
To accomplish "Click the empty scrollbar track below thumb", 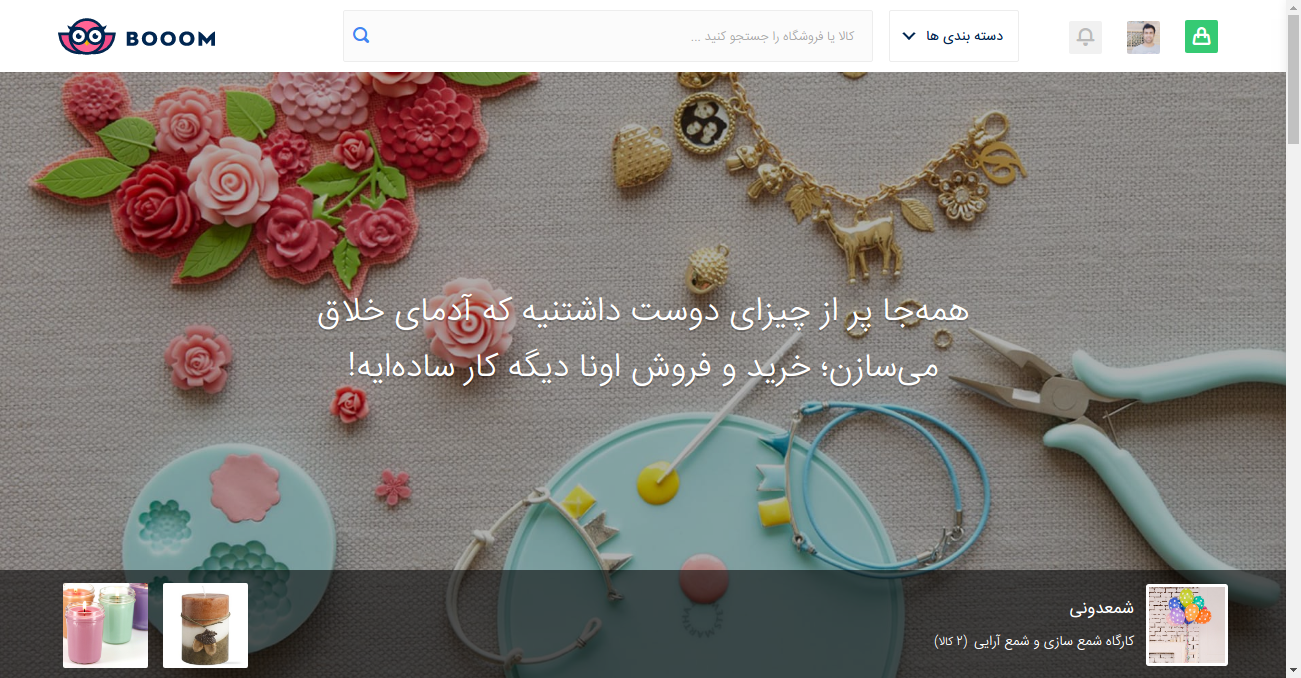I will click(x=1293, y=400).
